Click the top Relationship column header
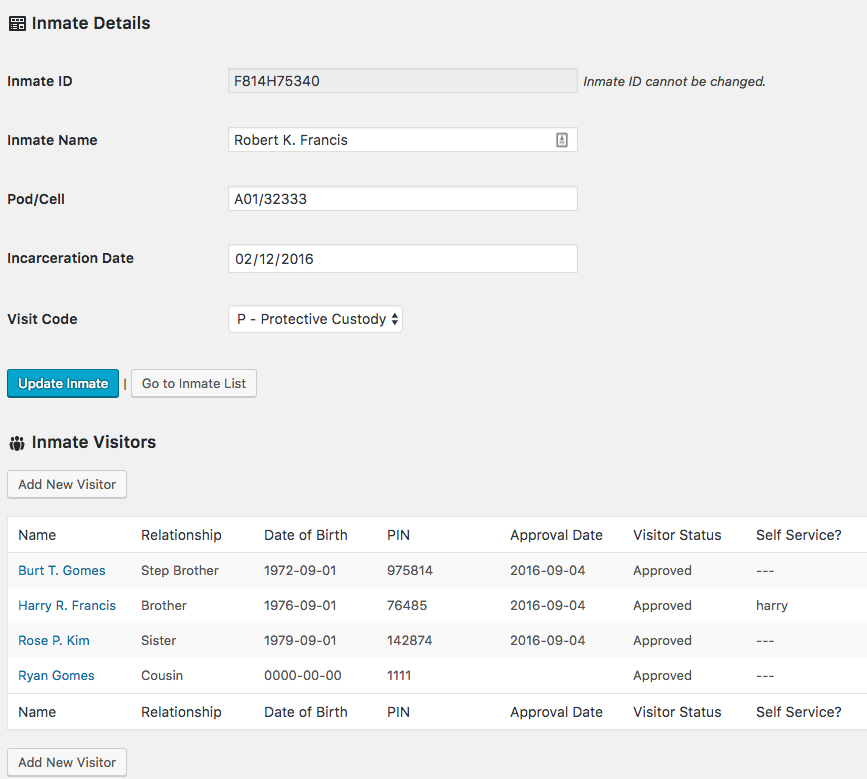The image size is (867, 779). (x=181, y=535)
